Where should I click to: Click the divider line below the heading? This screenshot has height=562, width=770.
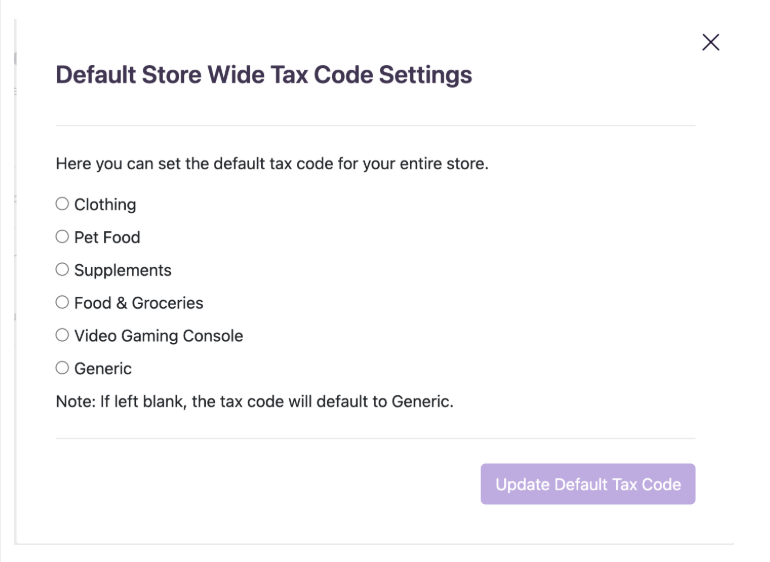pyautogui.click(x=375, y=125)
